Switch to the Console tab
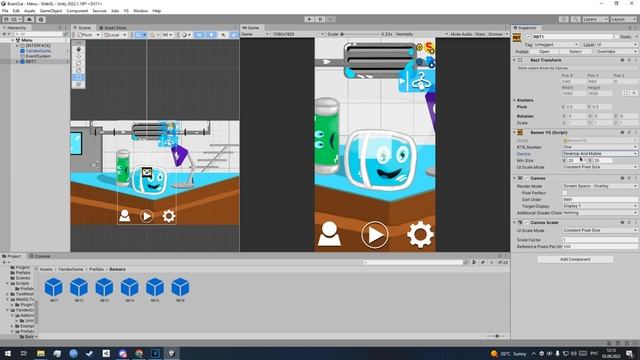Viewport: 640px width, 360px height. pyautogui.click(x=40, y=256)
